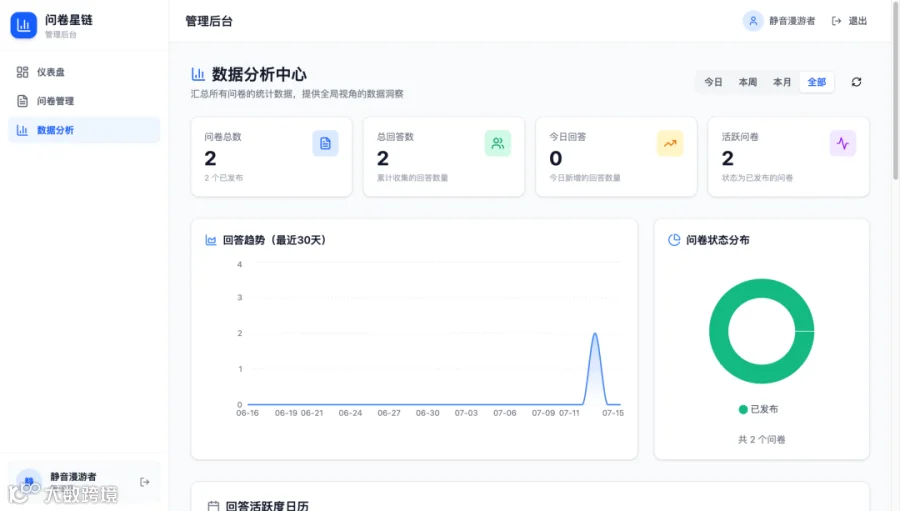Click the 问卷星链 logo icon

24,25
